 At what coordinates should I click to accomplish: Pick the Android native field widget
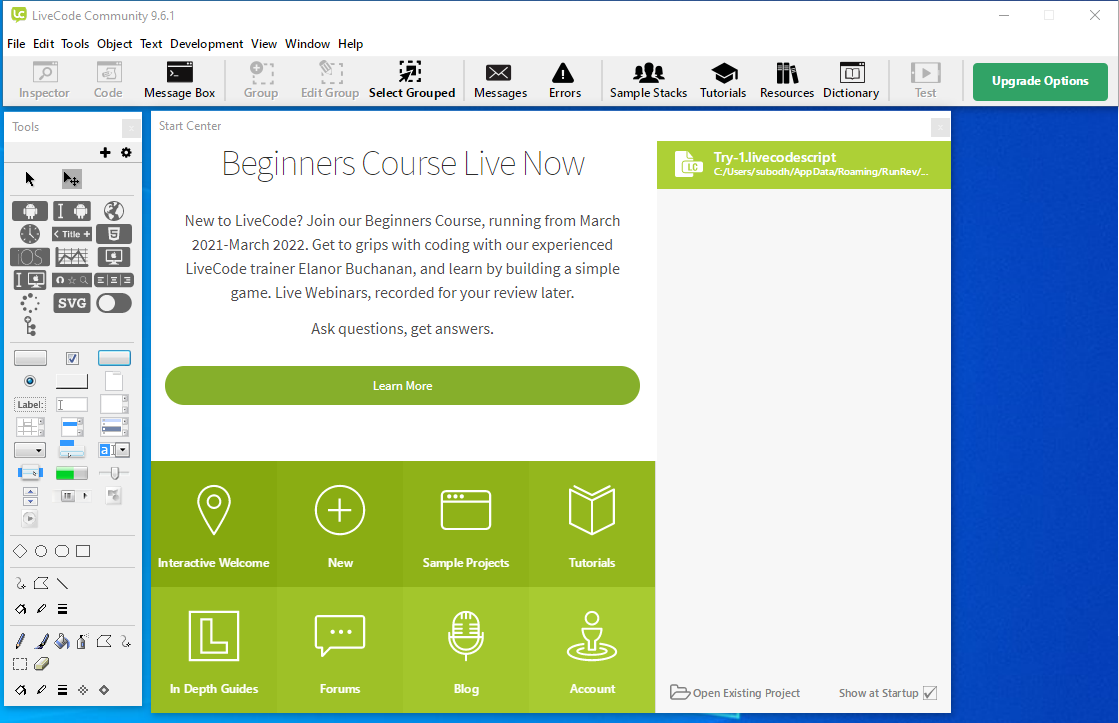pos(72,211)
